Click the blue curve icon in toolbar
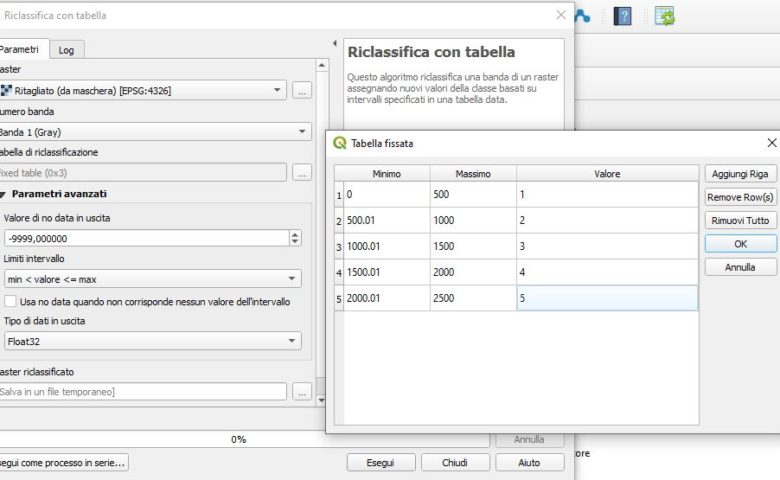 [x=582, y=16]
